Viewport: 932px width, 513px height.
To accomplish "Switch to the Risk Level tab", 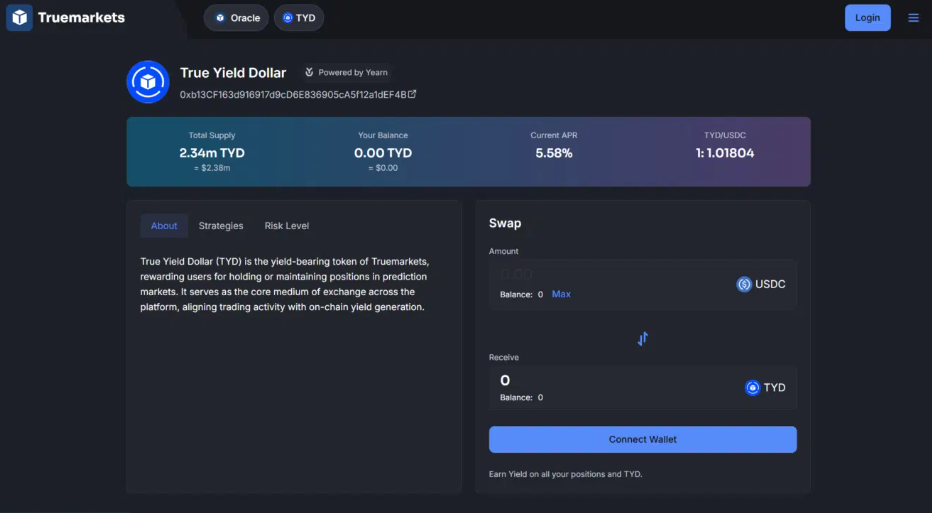I will (x=286, y=226).
